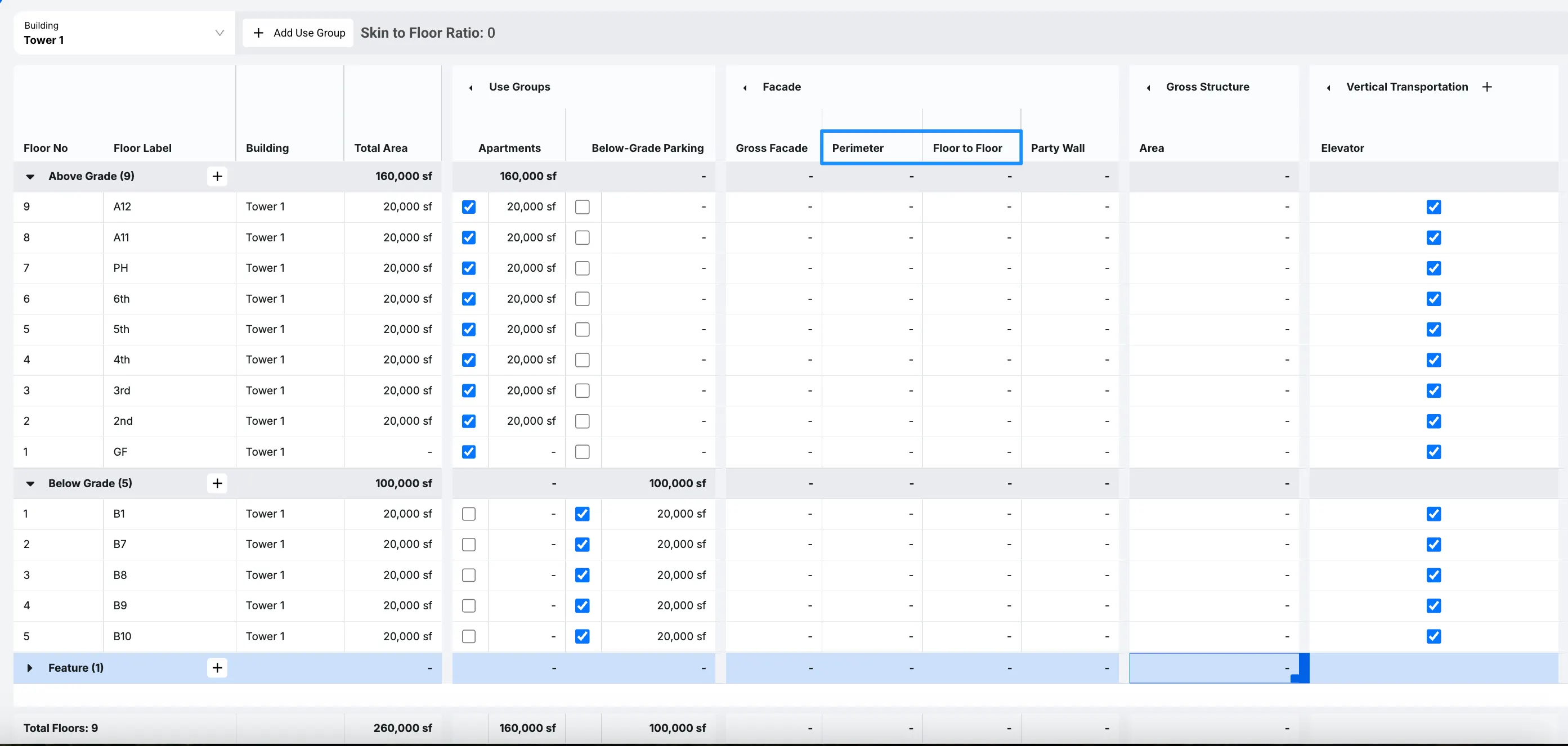Collapse the Gross Structure column group arrow
Image resolution: width=1568 pixels, height=746 pixels.
1149,88
